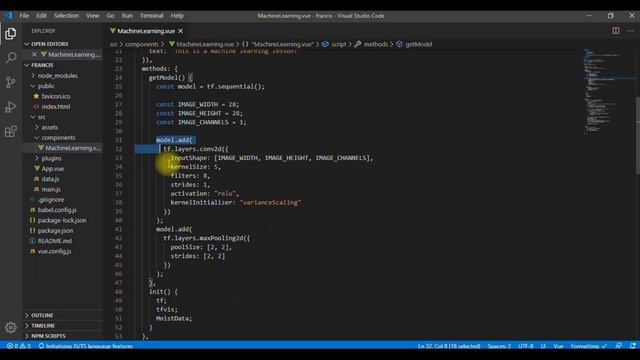Click the feedback icon in status bar

pos(619,346)
